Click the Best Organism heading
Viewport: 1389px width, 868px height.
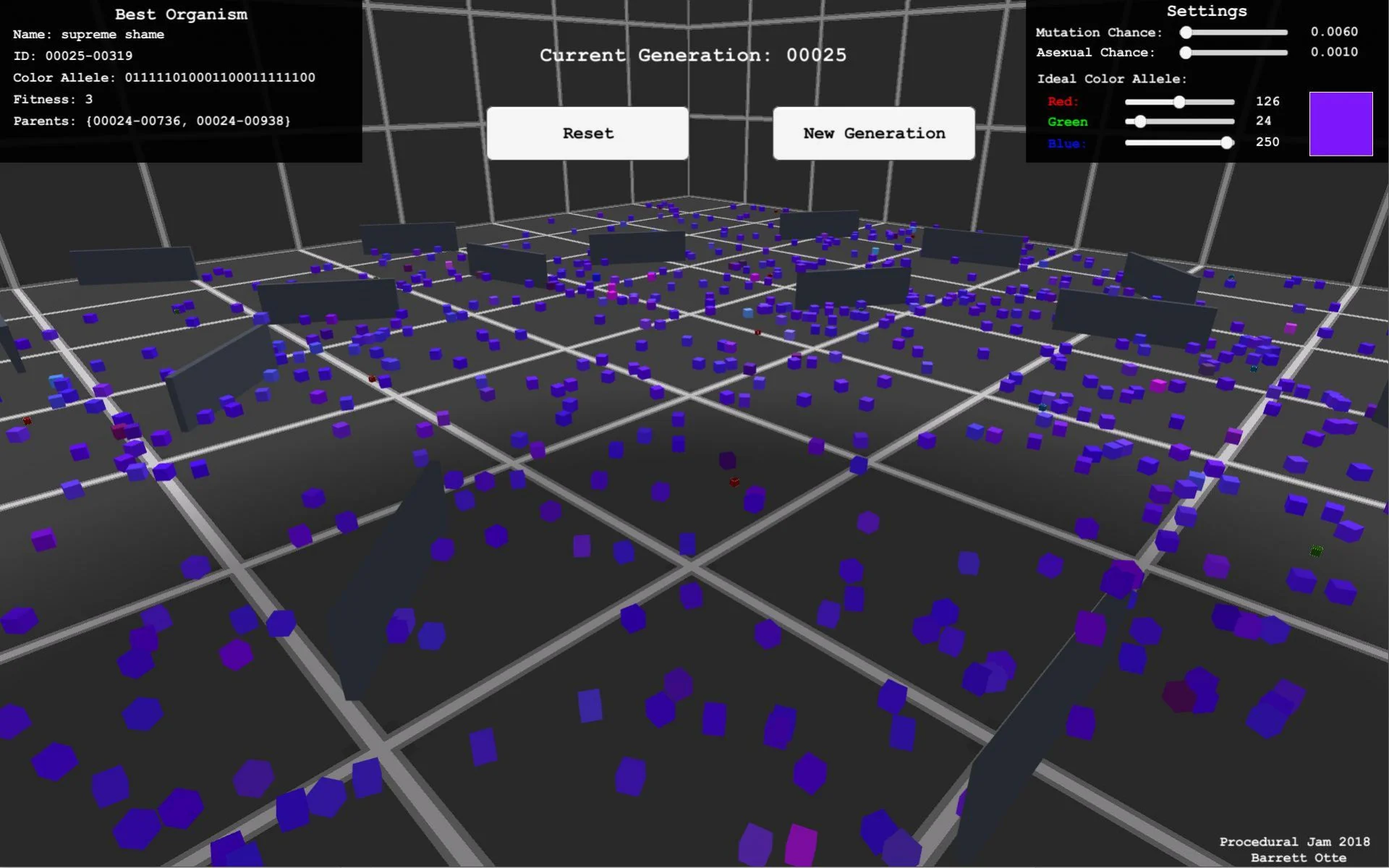(181, 14)
